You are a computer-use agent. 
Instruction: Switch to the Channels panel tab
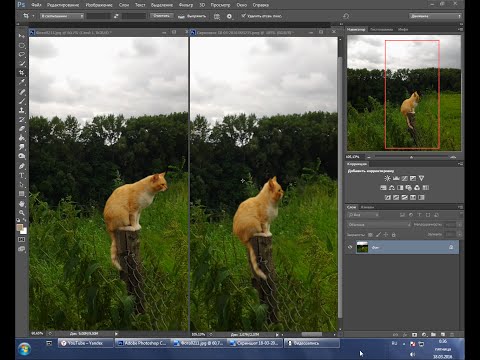pos(367,207)
